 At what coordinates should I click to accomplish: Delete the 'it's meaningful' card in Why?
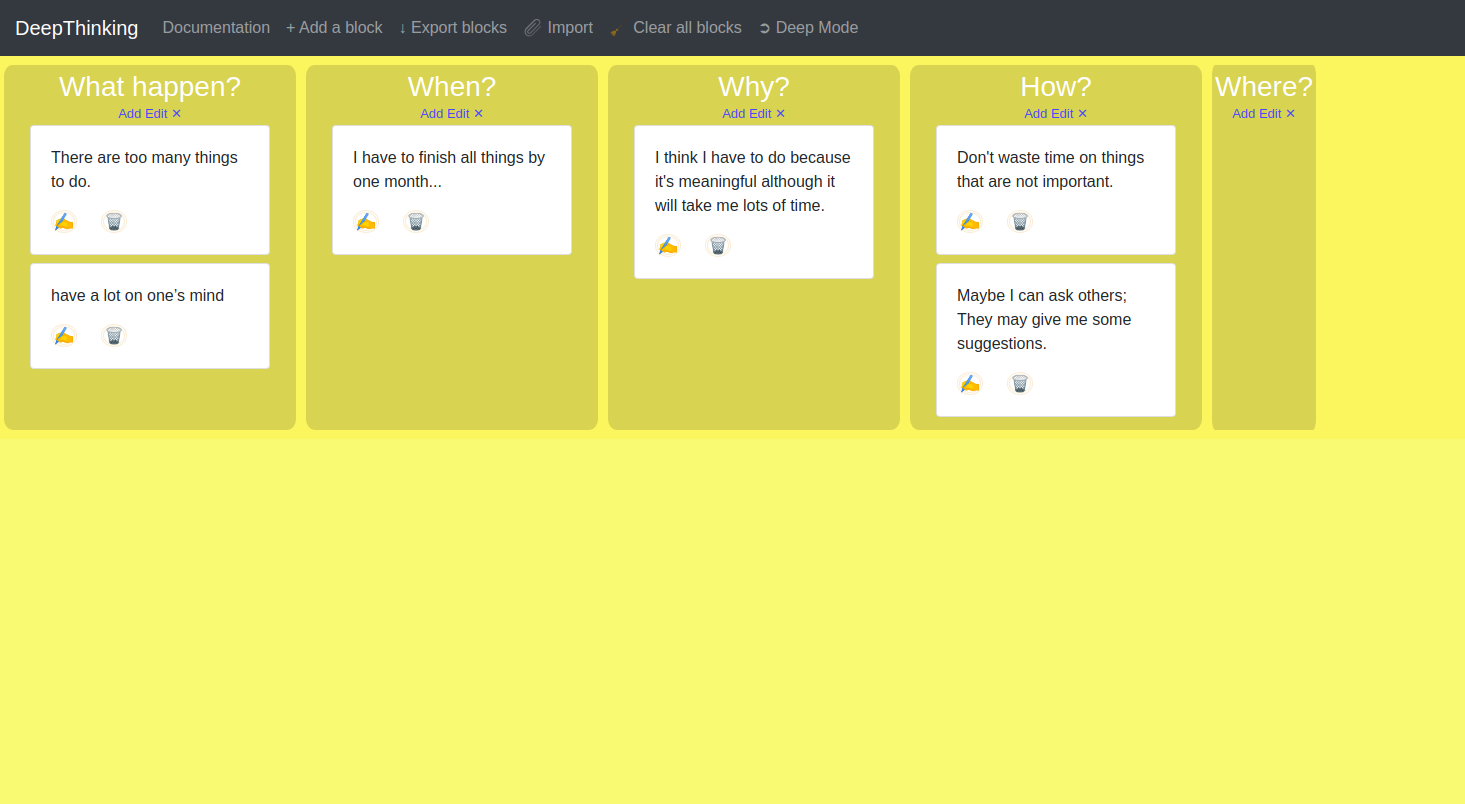pyautogui.click(x=718, y=246)
